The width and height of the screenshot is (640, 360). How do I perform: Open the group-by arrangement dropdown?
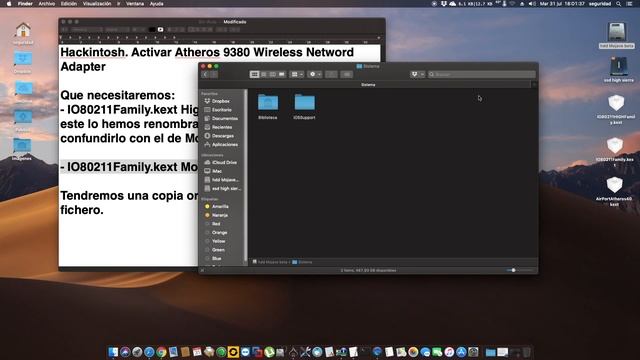point(297,74)
